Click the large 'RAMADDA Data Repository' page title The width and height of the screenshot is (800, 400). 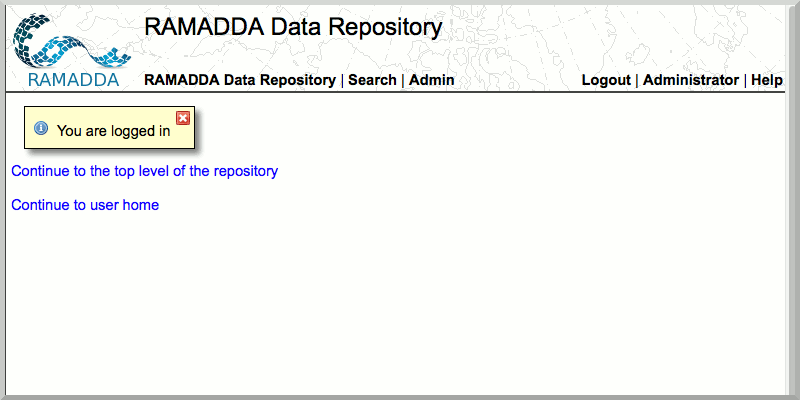[x=293, y=28]
